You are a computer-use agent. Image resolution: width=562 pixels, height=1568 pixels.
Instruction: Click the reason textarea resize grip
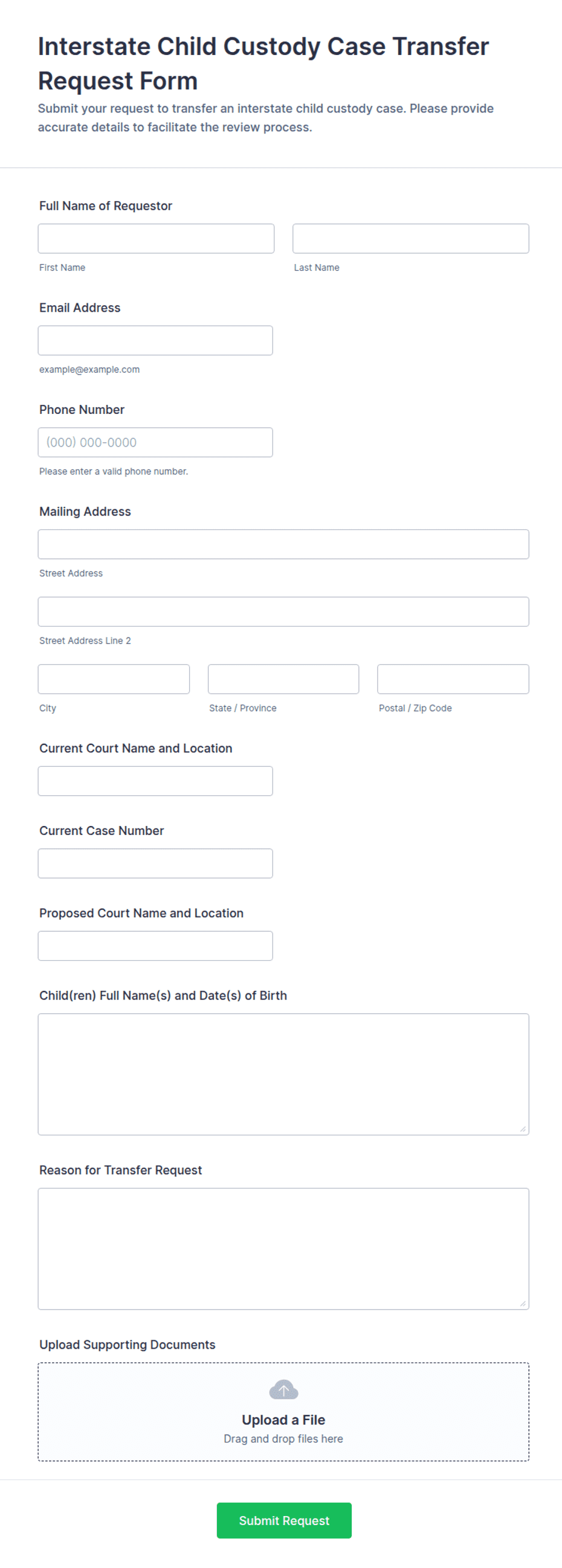coord(523,1304)
